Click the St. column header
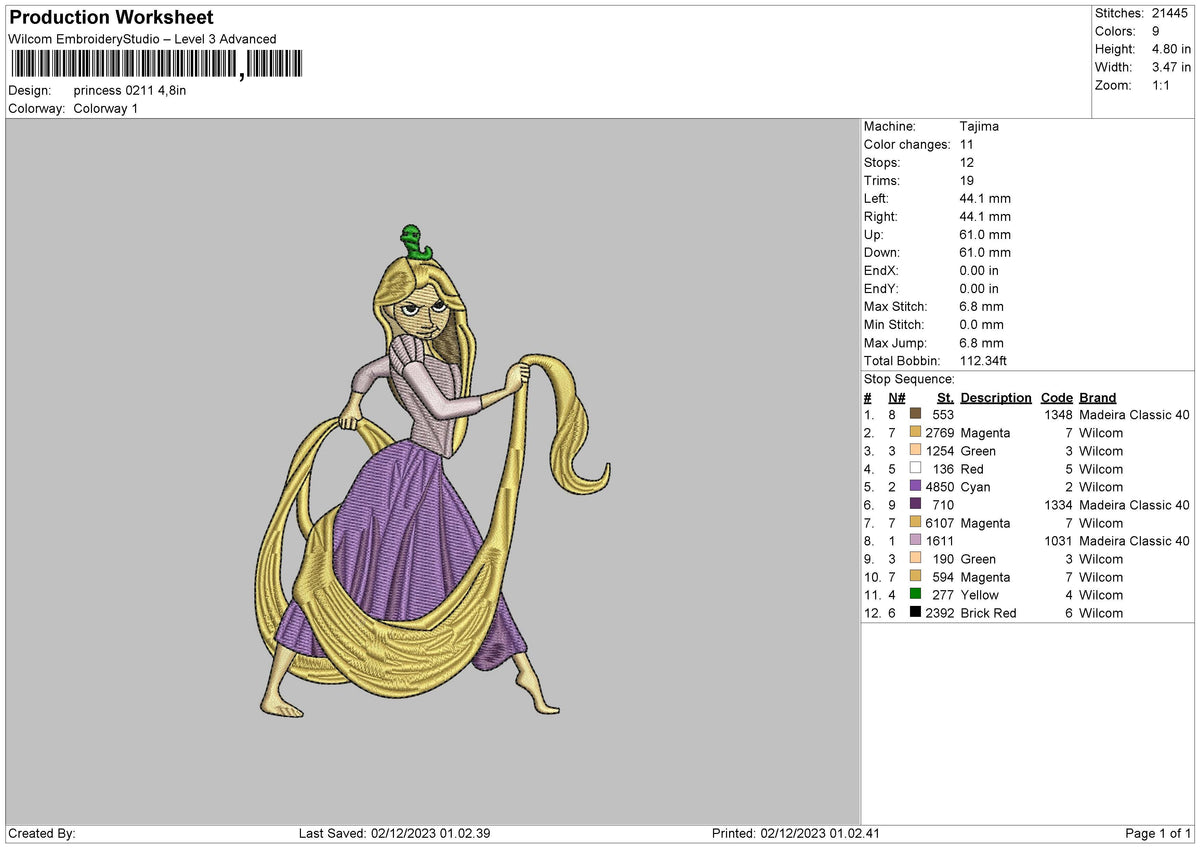 (x=945, y=397)
